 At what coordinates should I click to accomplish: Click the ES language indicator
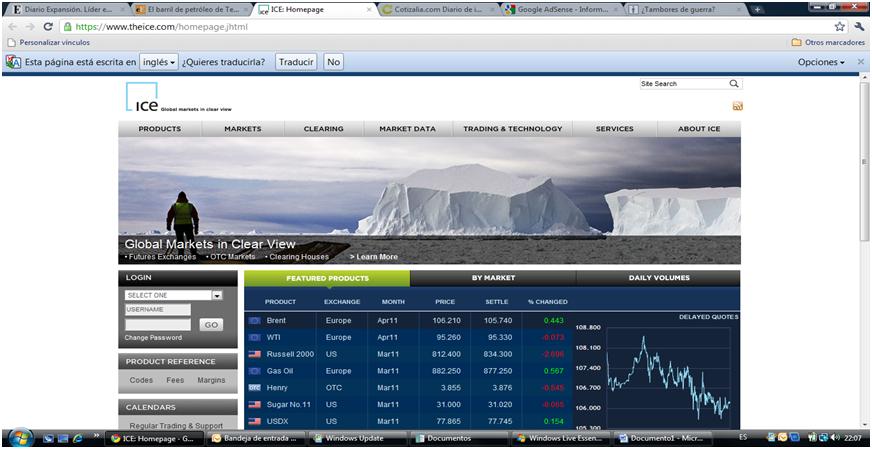pyautogui.click(x=743, y=438)
